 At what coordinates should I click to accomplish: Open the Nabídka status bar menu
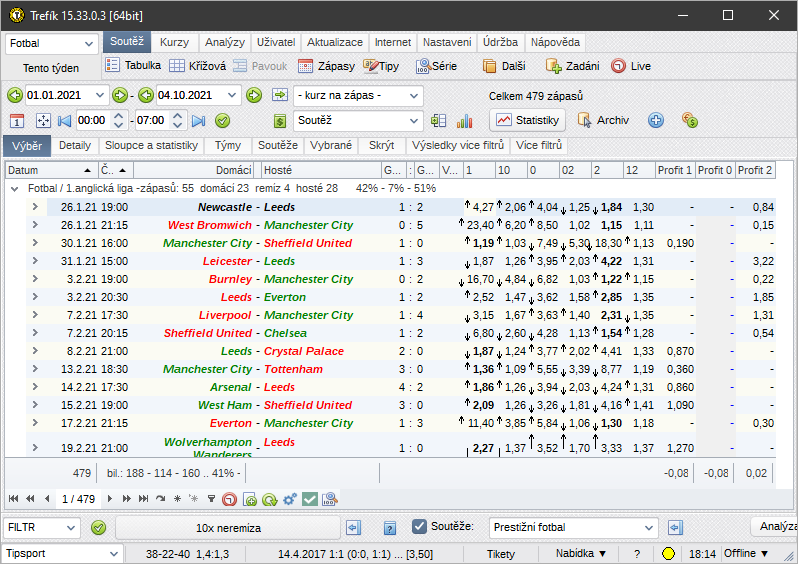point(581,553)
